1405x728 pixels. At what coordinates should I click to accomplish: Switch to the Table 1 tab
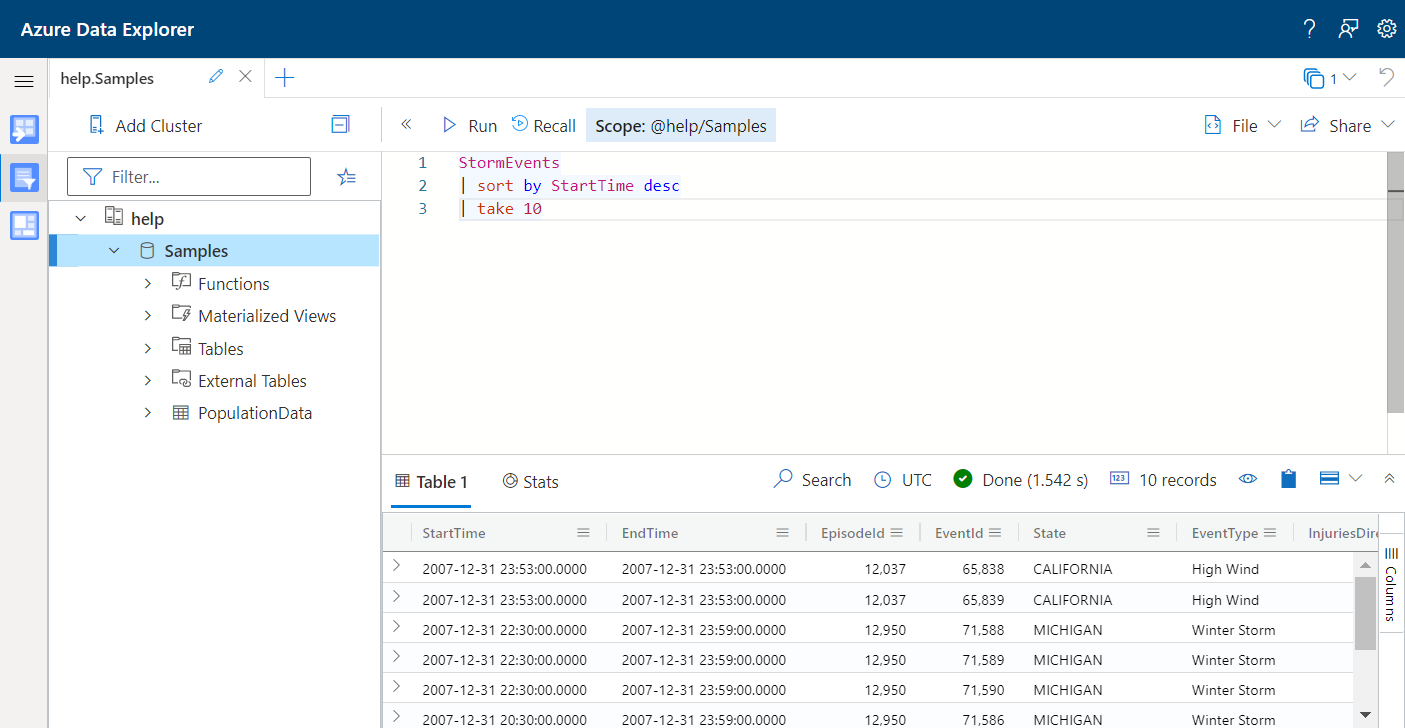431,482
